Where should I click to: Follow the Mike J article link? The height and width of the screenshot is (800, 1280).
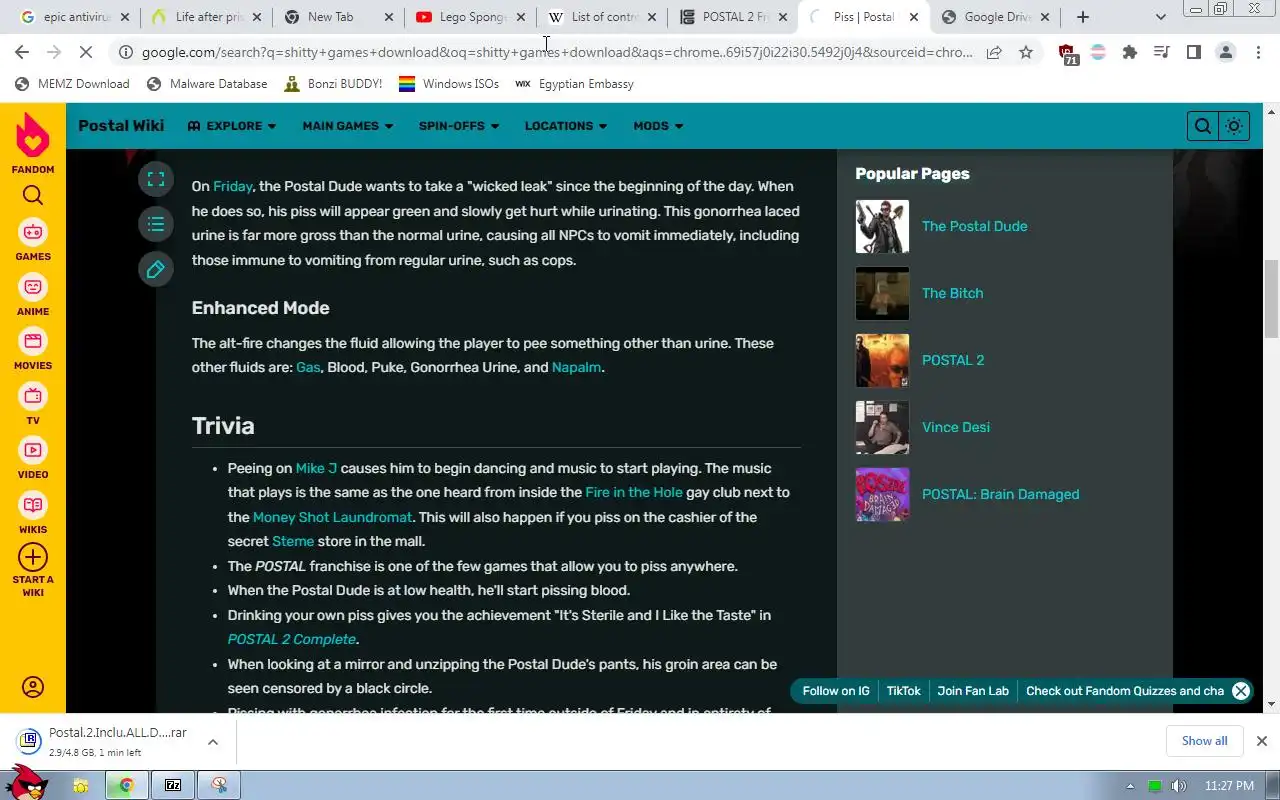coord(316,468)
